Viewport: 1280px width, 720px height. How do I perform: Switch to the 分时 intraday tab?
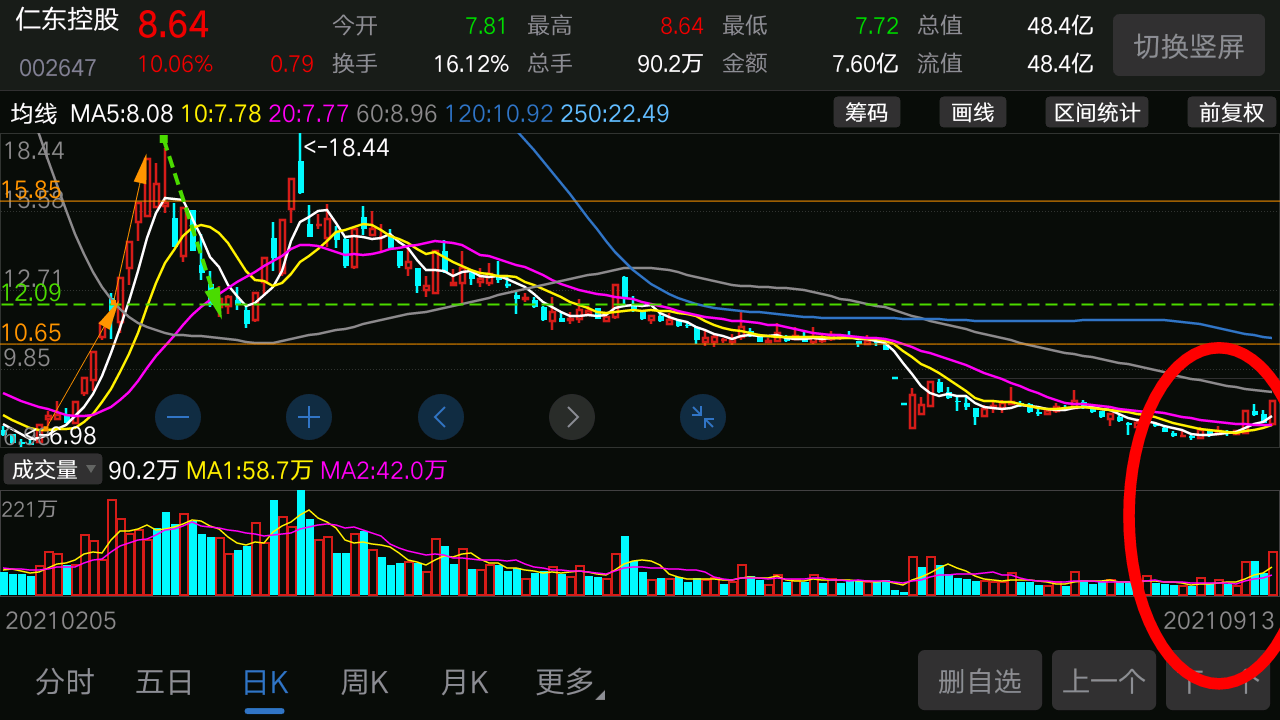pos(63,681)
